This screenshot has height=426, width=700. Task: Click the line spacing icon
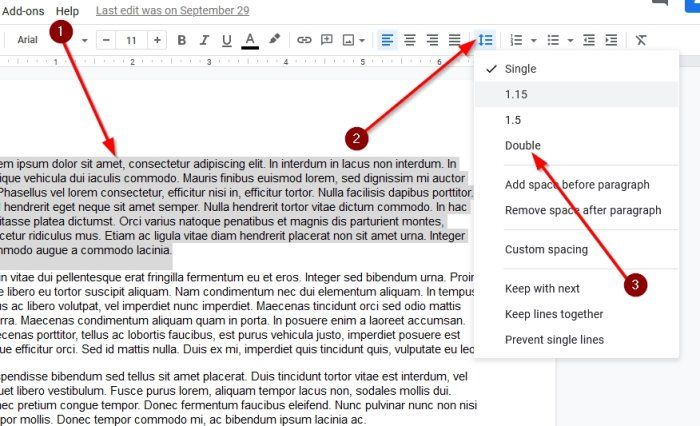point(485,40)
